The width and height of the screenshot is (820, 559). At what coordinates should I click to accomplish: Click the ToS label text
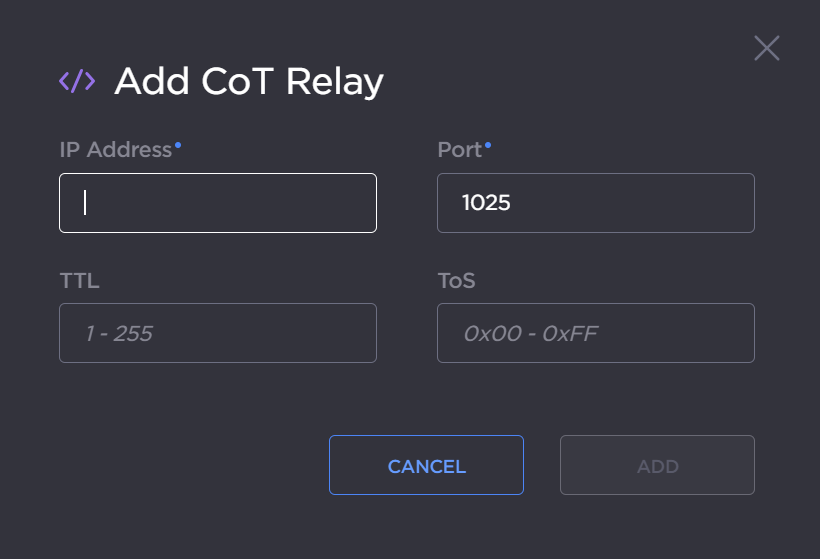point(456,281)
